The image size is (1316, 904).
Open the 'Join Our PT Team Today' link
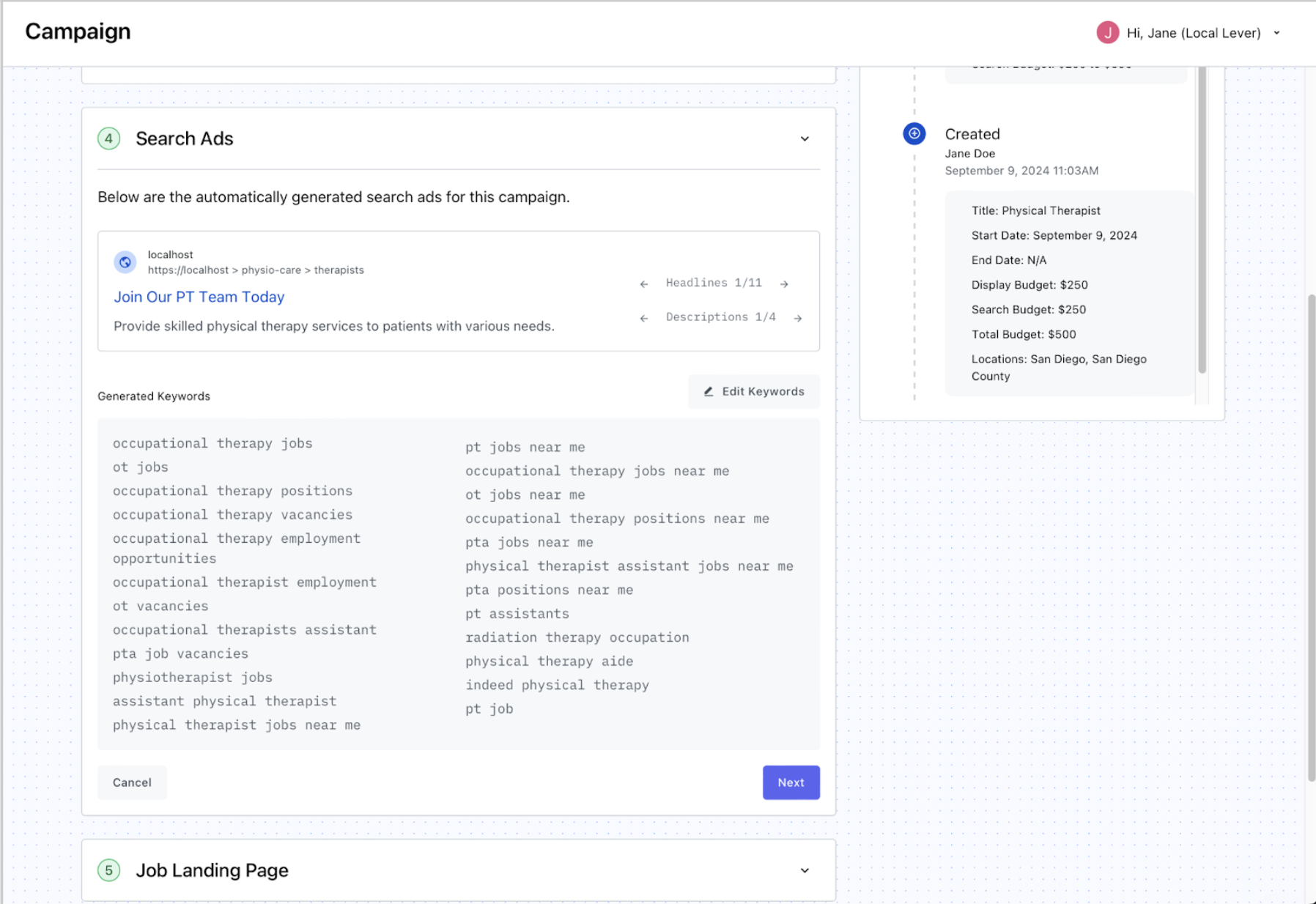pyautogui.click(x=199, y=297)
